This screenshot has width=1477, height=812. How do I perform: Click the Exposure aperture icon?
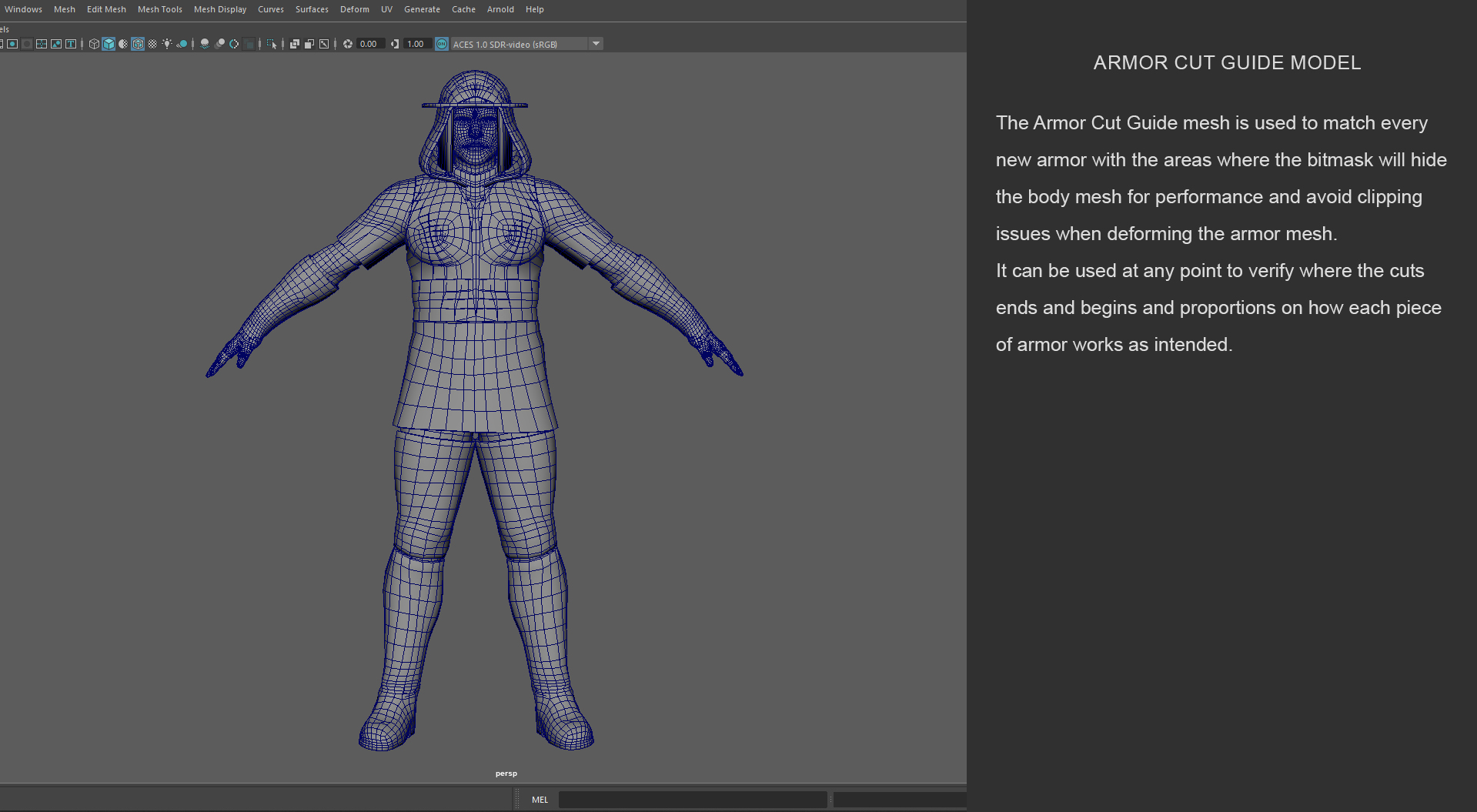point(348,44)
